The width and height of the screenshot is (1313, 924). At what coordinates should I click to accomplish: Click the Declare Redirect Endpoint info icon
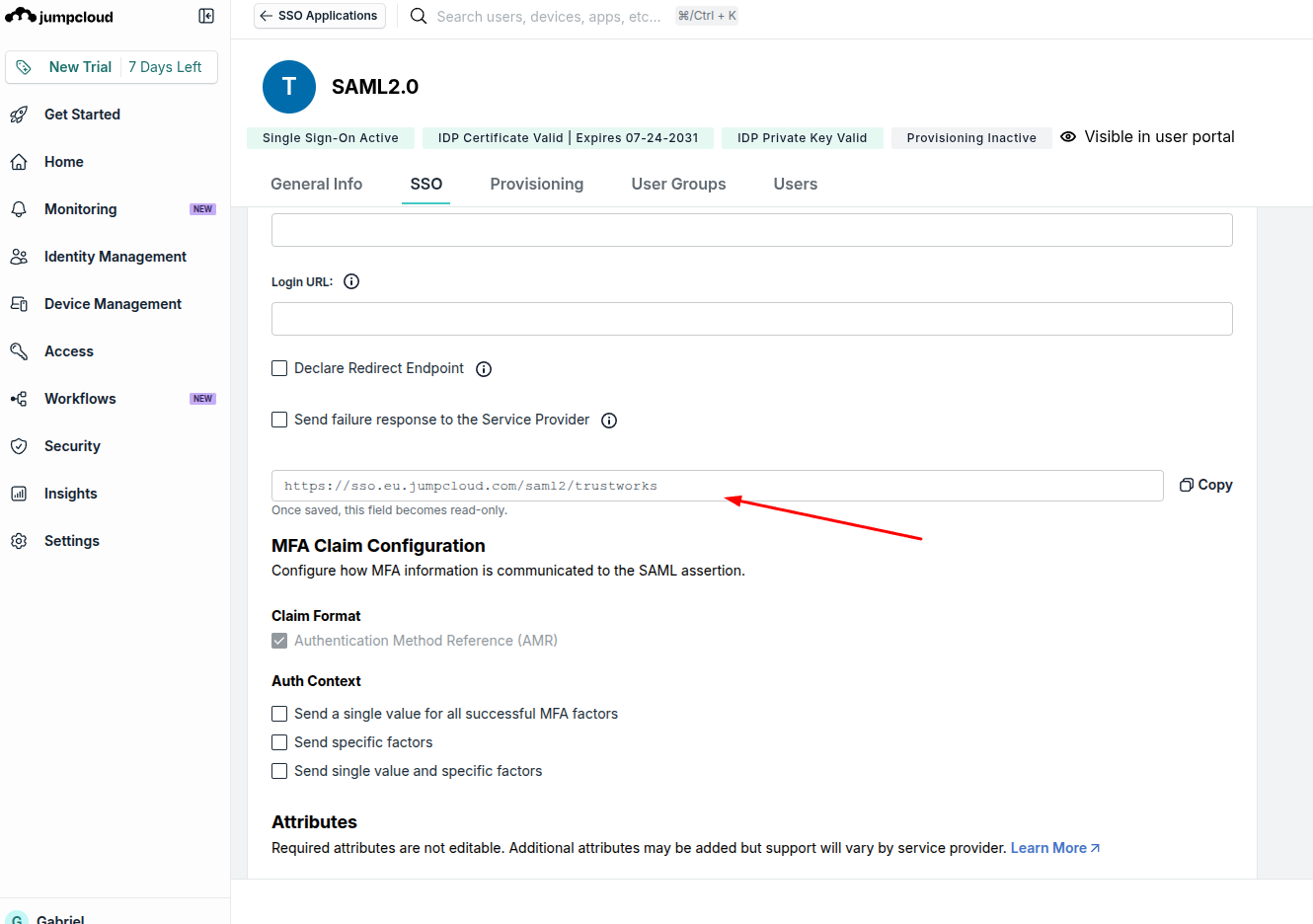(484, 369)
